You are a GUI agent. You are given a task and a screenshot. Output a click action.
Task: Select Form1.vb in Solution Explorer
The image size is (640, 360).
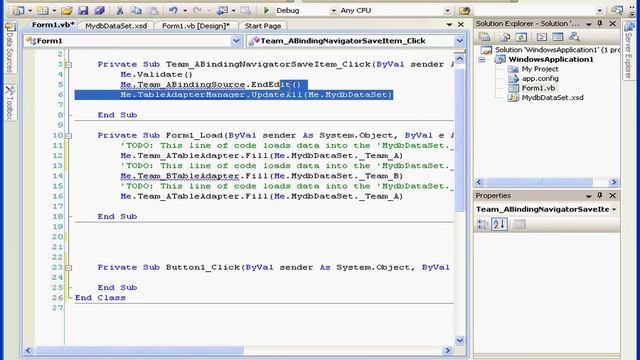coord(538,88)
